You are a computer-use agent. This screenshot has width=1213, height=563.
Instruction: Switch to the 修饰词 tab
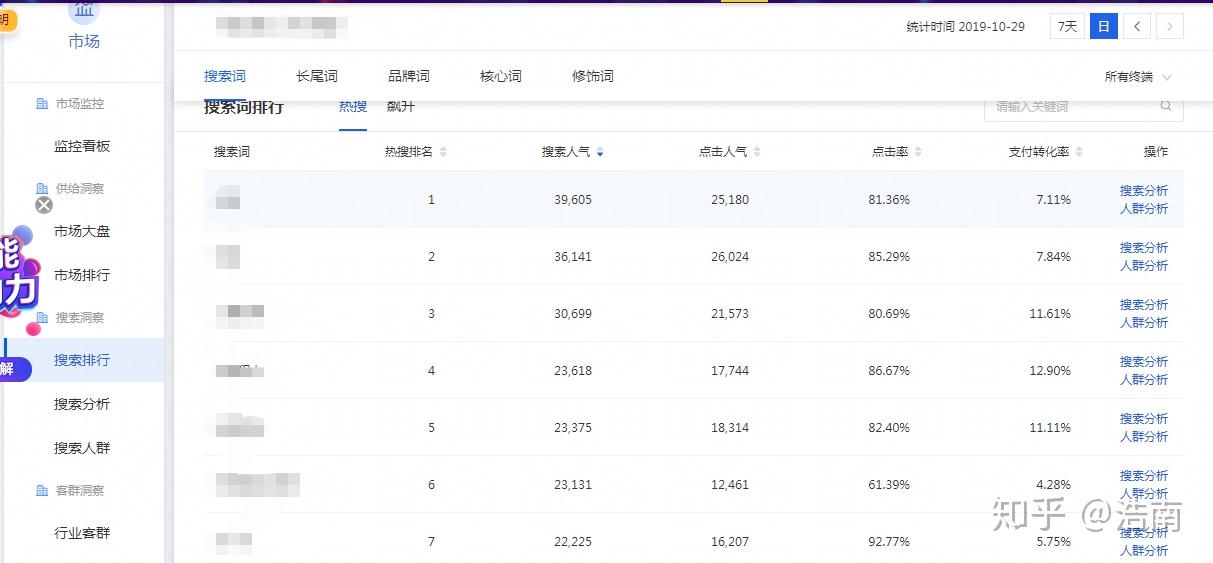click(593, 76)
